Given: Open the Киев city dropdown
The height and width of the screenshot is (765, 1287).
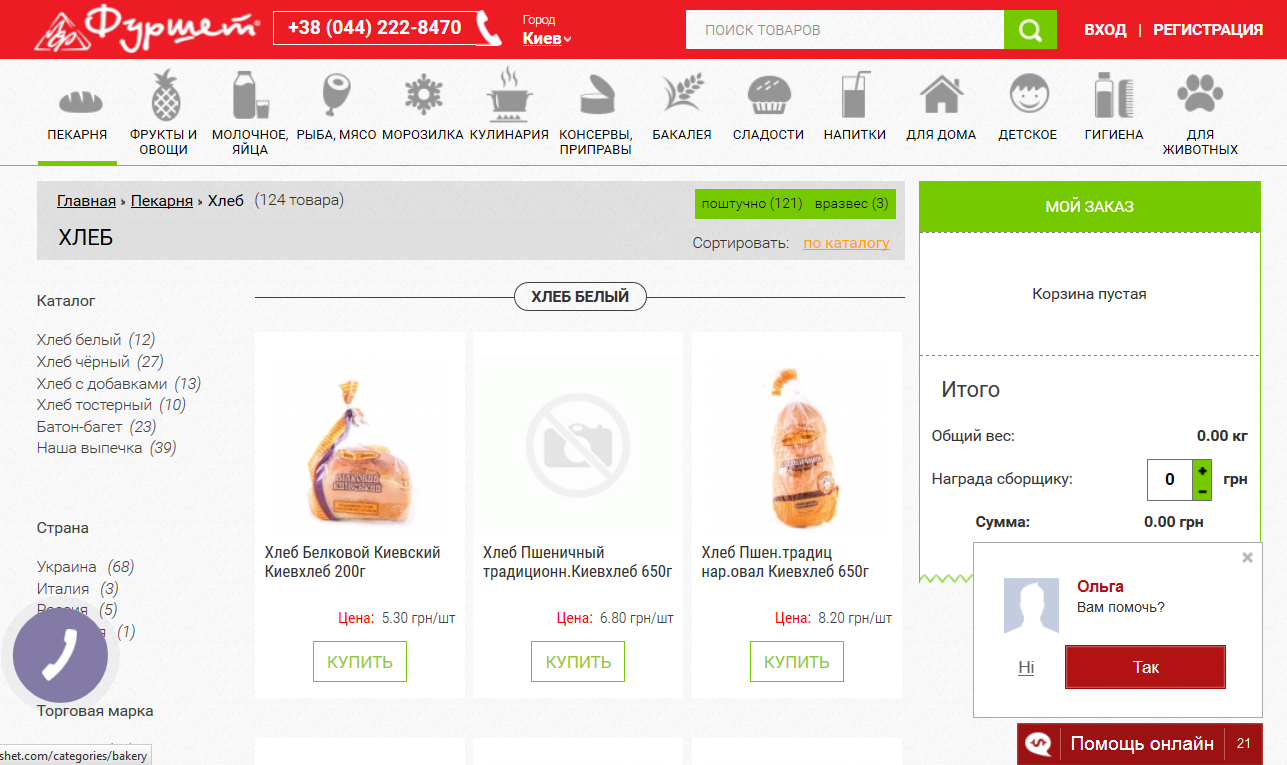Looking at the screenshot, I should tap(547, 39).
